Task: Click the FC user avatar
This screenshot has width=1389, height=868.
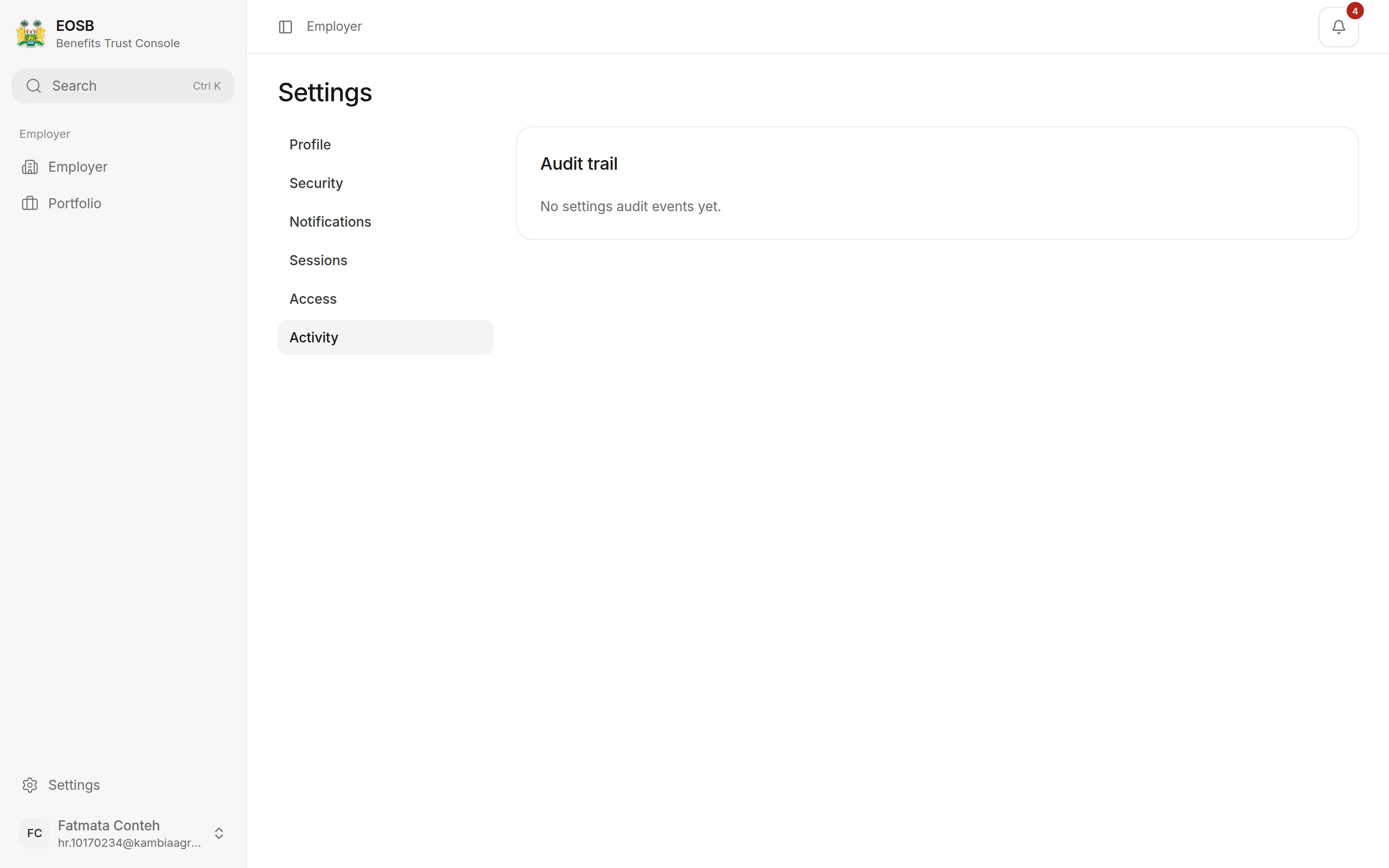Action: pos(34,833)
